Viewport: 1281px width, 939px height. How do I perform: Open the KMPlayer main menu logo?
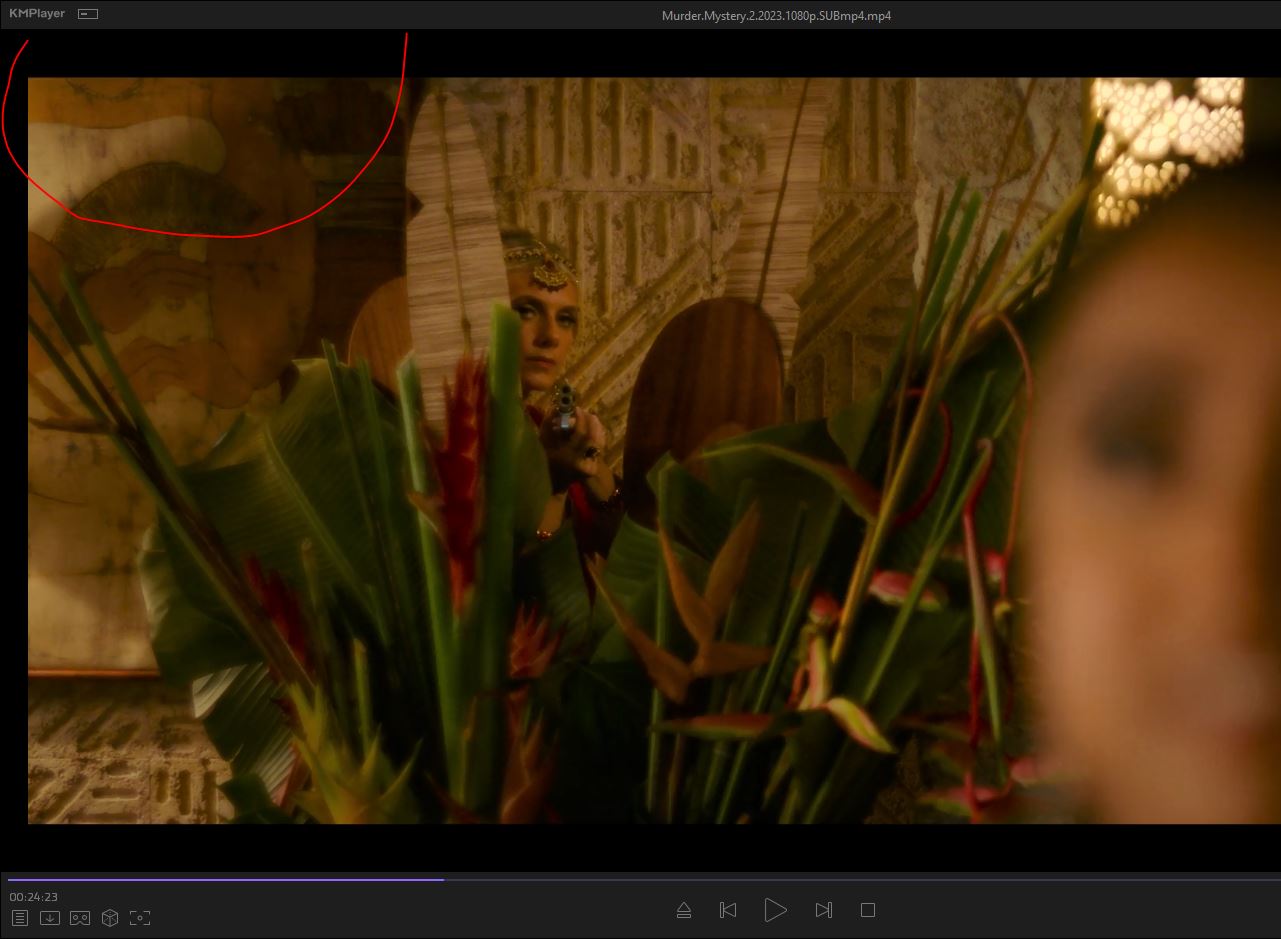37,14
